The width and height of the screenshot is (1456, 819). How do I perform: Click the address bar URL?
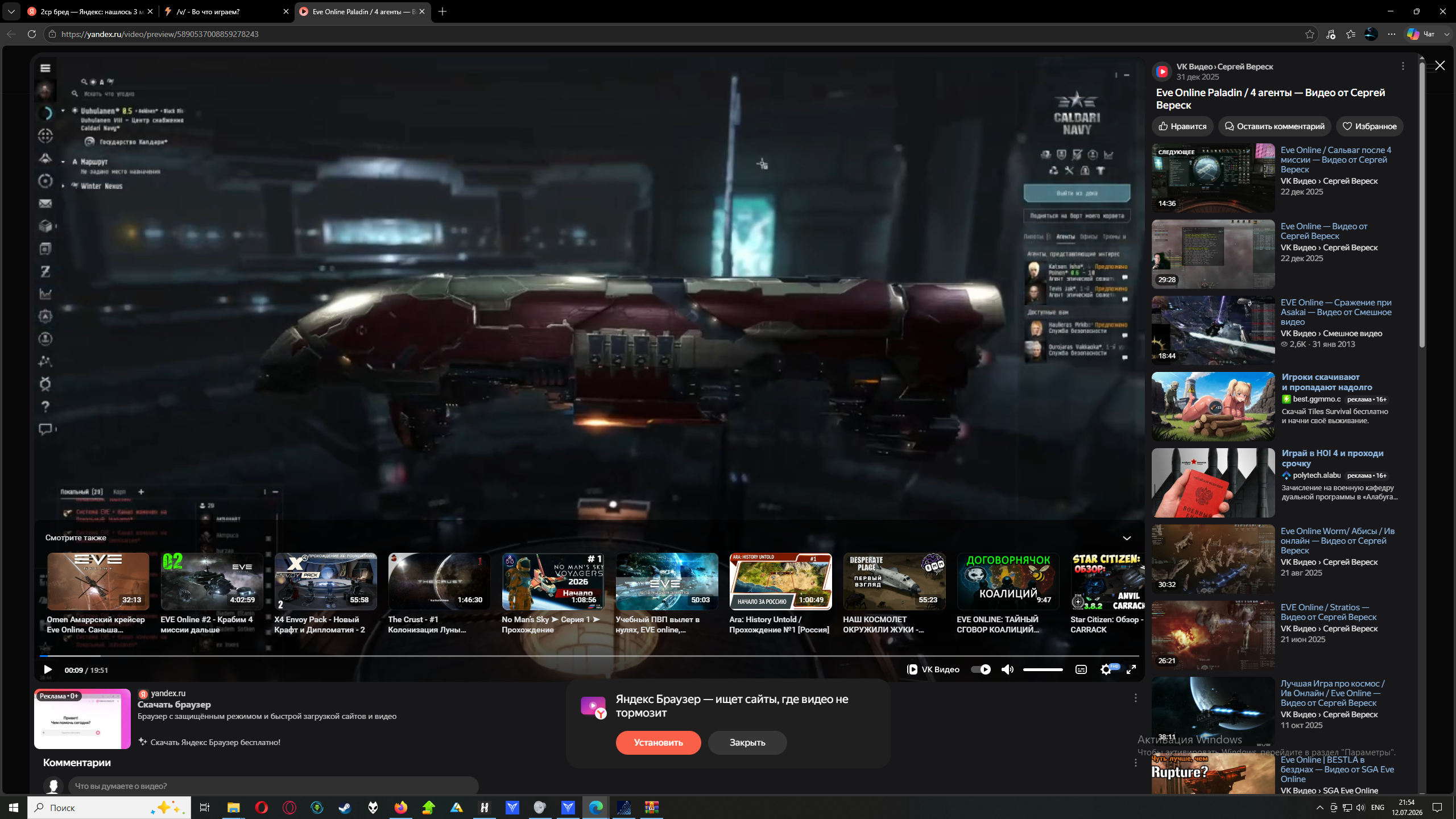click(160, 34)
